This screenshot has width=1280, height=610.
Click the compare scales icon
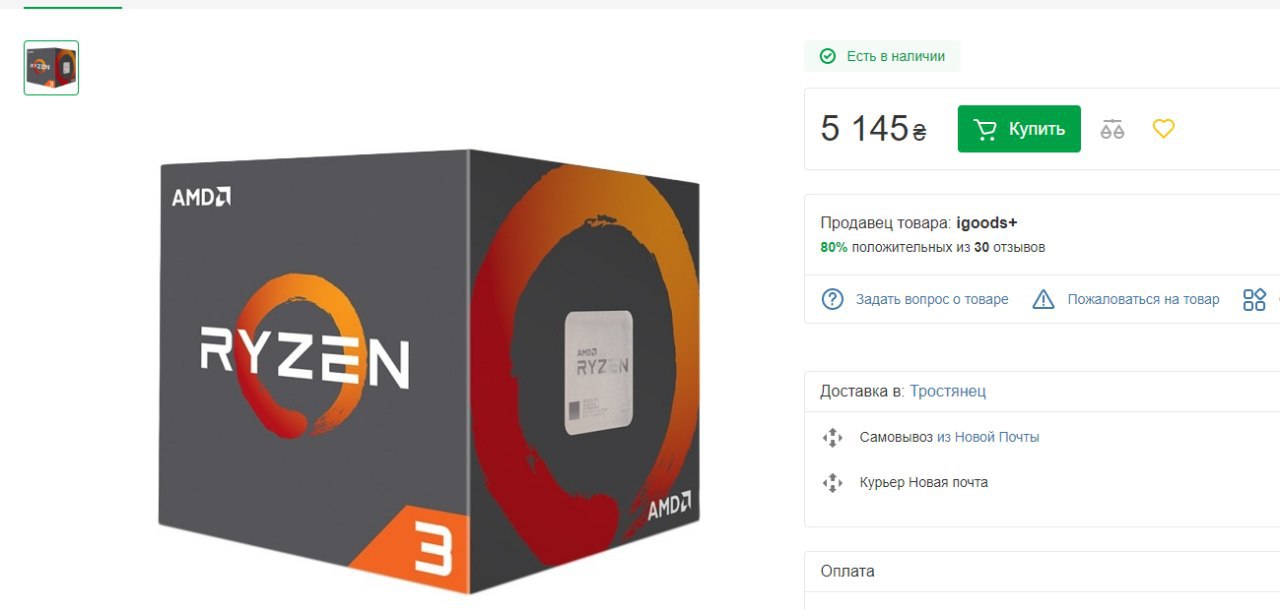click(1112, 129)
